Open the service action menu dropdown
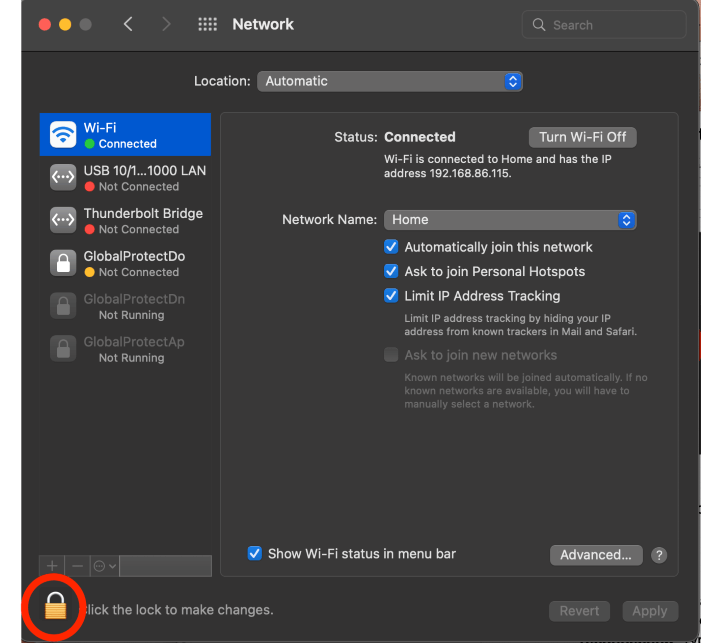This screenshot has width=701, height=643. pyautogui.click(x=104, y=566)
